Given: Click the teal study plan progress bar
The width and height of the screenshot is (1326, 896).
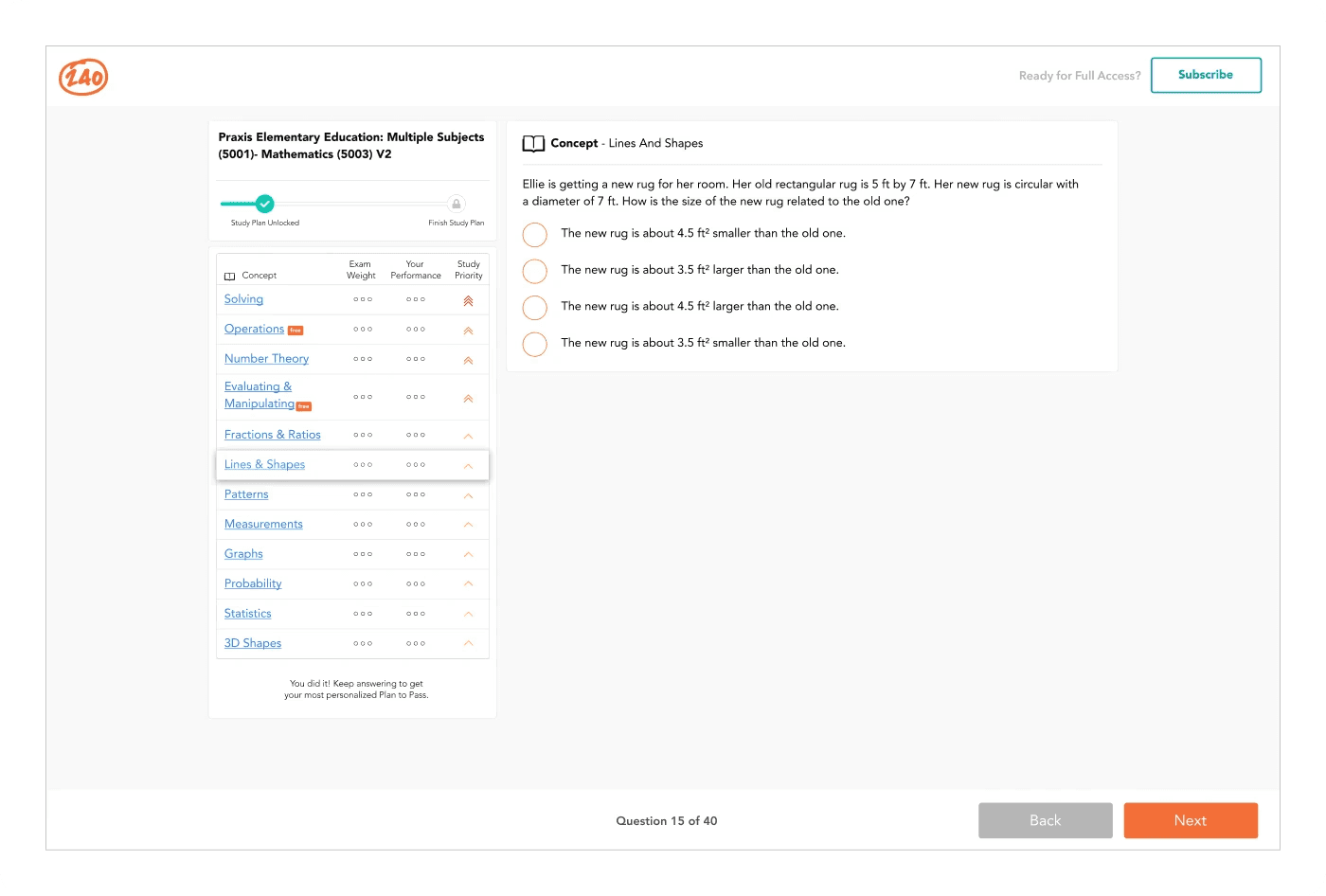Looking at the screenshot, I should point(239,204).
